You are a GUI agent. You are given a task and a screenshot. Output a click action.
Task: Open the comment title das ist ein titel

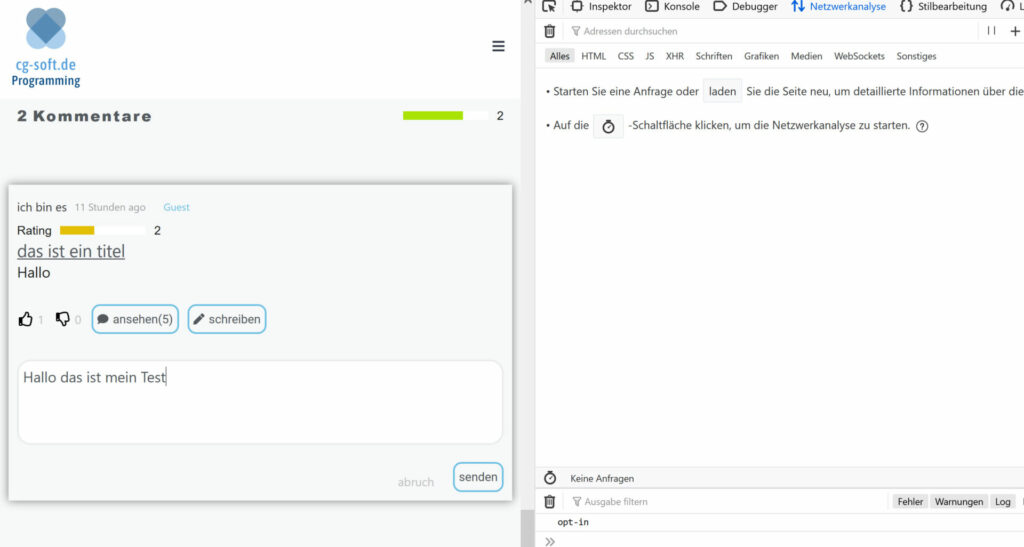[x=71, y=251]
